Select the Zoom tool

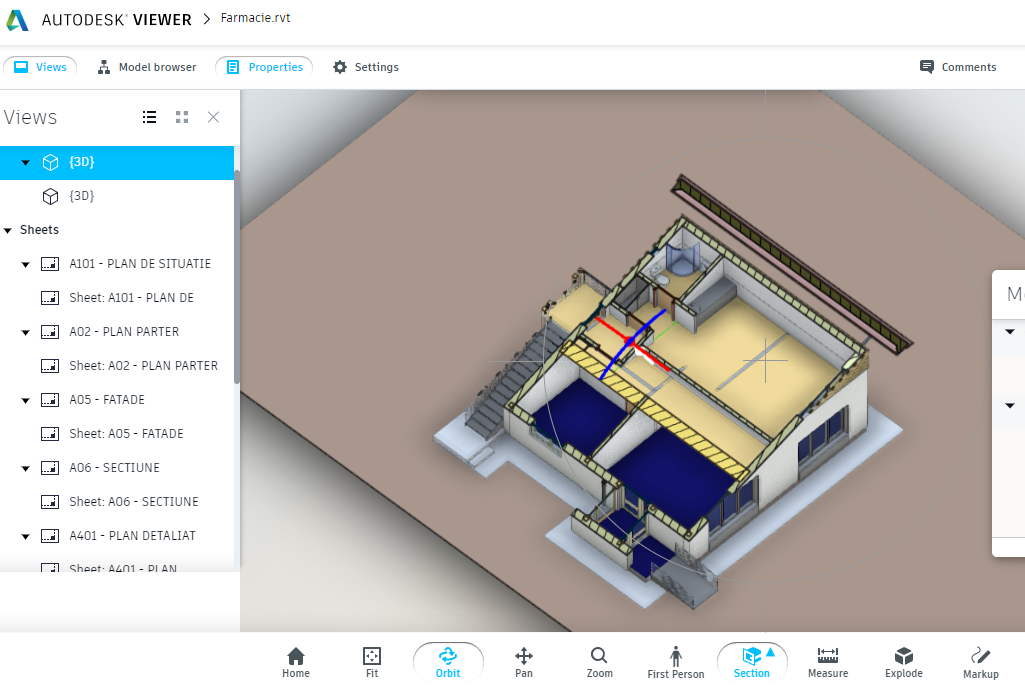tap(599, 660)
